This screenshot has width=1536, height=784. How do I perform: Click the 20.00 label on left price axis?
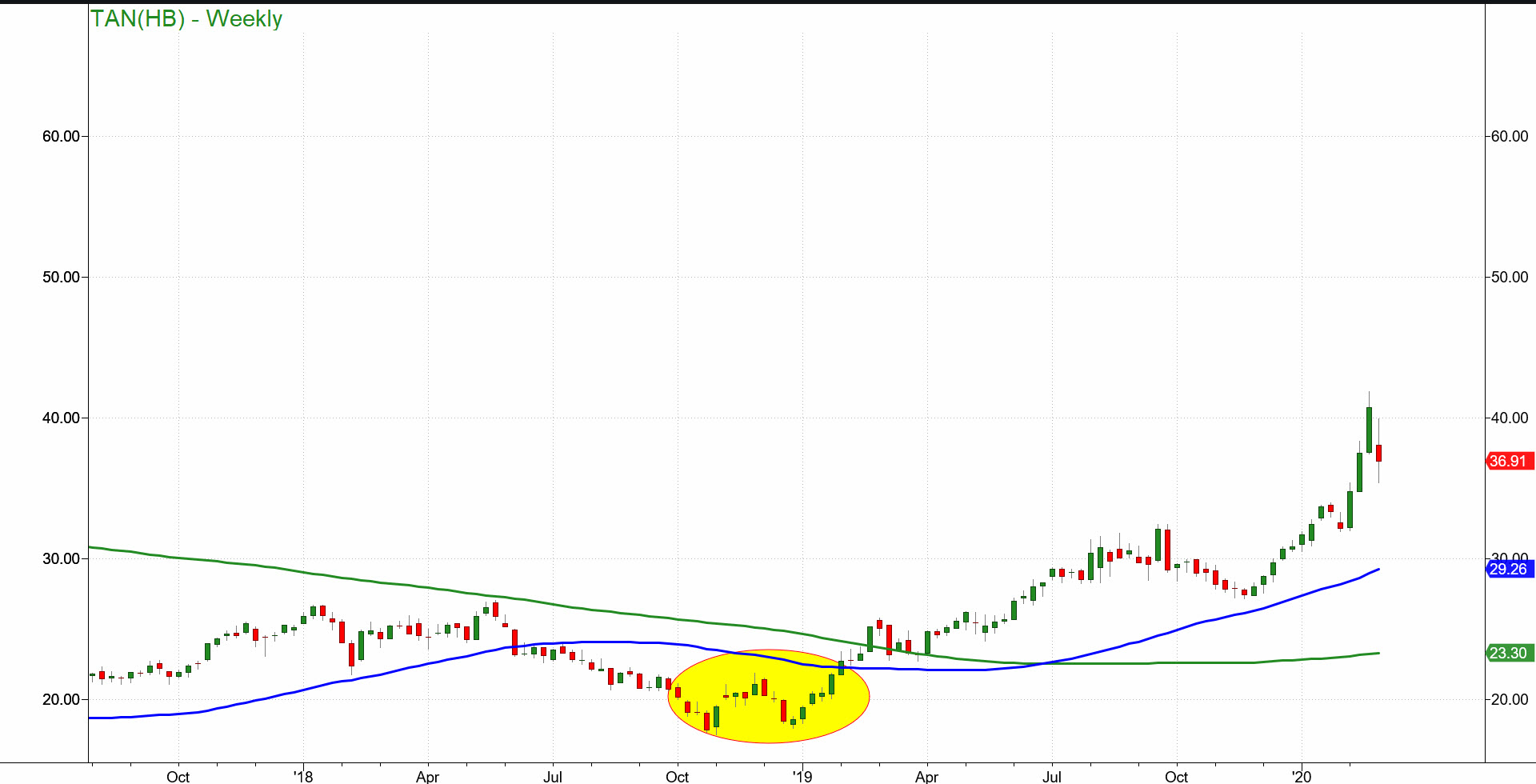61,699
